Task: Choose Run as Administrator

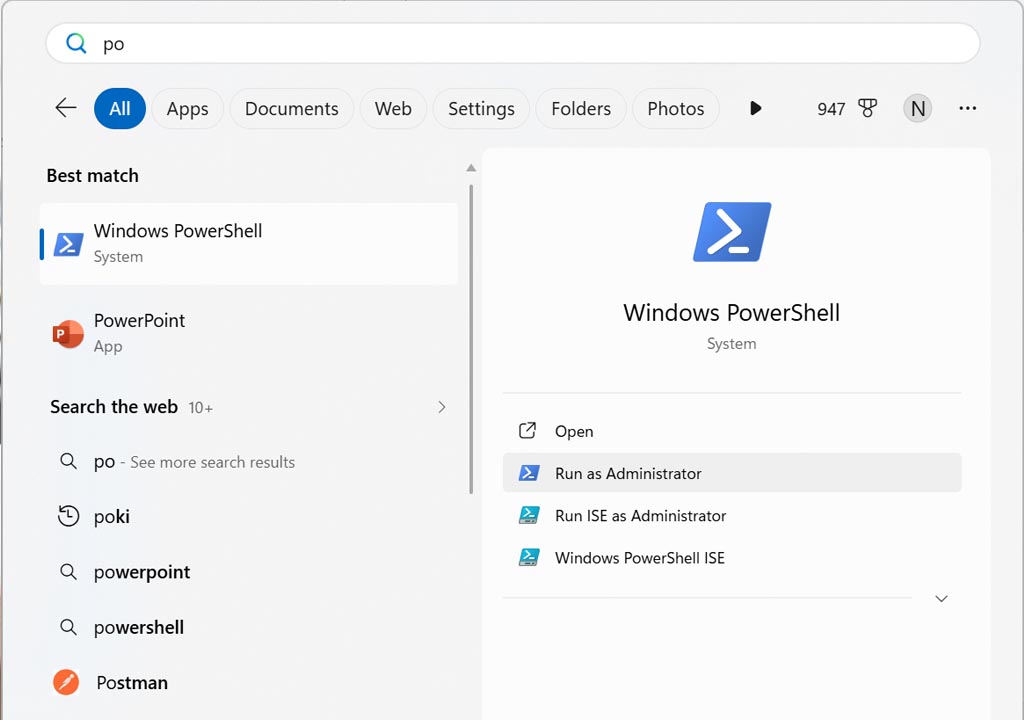Action: tap(732, 473)
